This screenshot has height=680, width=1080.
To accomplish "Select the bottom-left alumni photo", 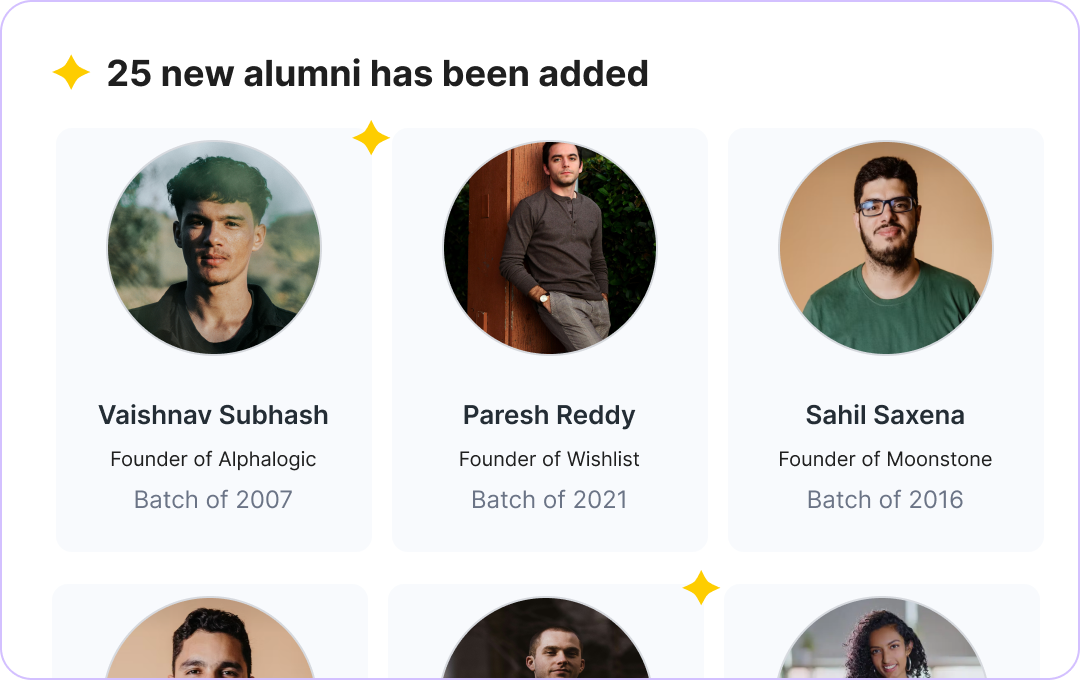I will pyautogui.click(x=210, y=642).
